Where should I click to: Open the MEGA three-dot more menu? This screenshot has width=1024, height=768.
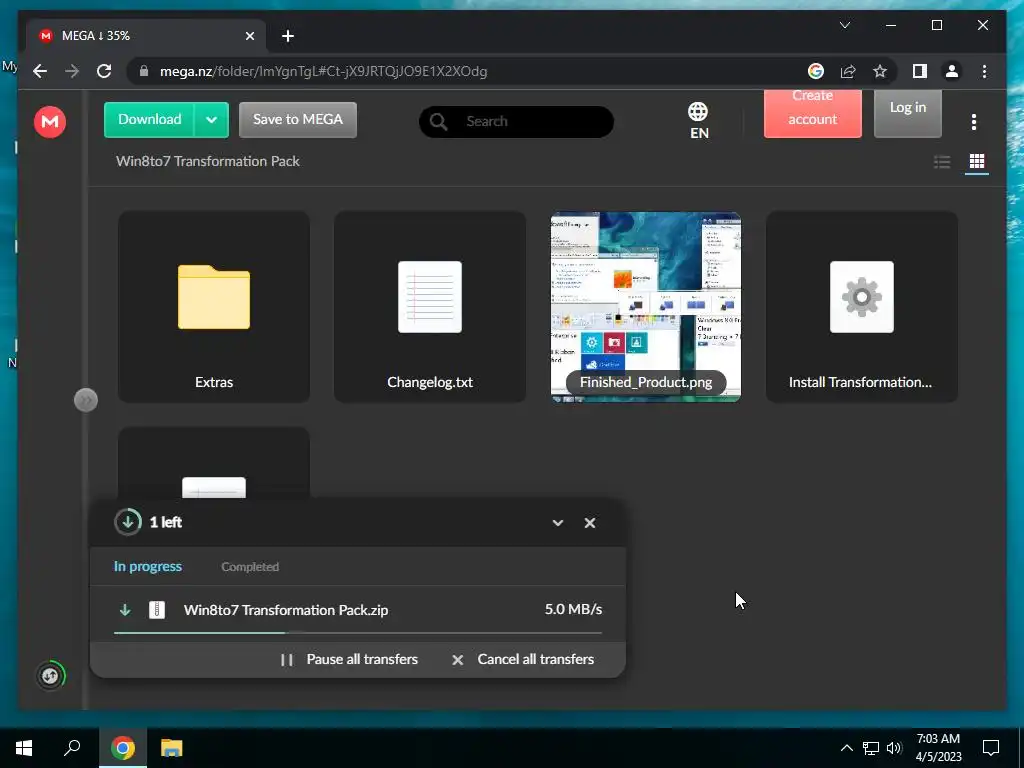pyautogui.click(x=974, y=121)
